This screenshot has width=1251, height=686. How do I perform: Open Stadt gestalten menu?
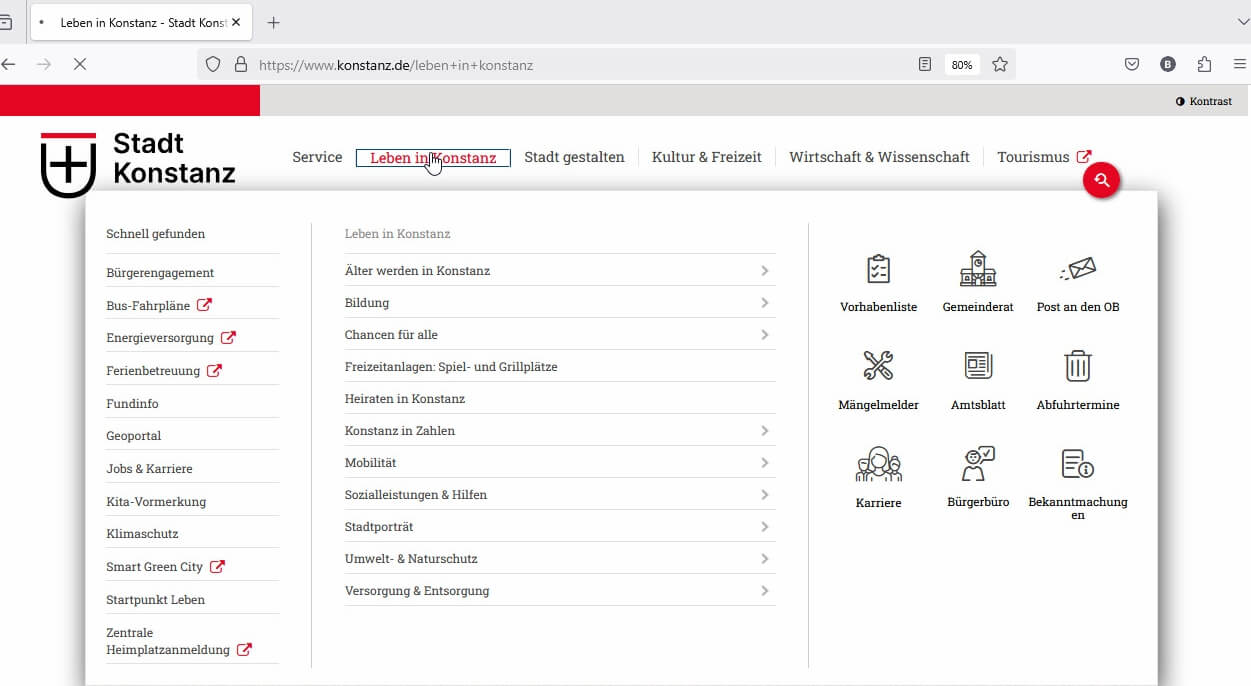tap(574, 157)
